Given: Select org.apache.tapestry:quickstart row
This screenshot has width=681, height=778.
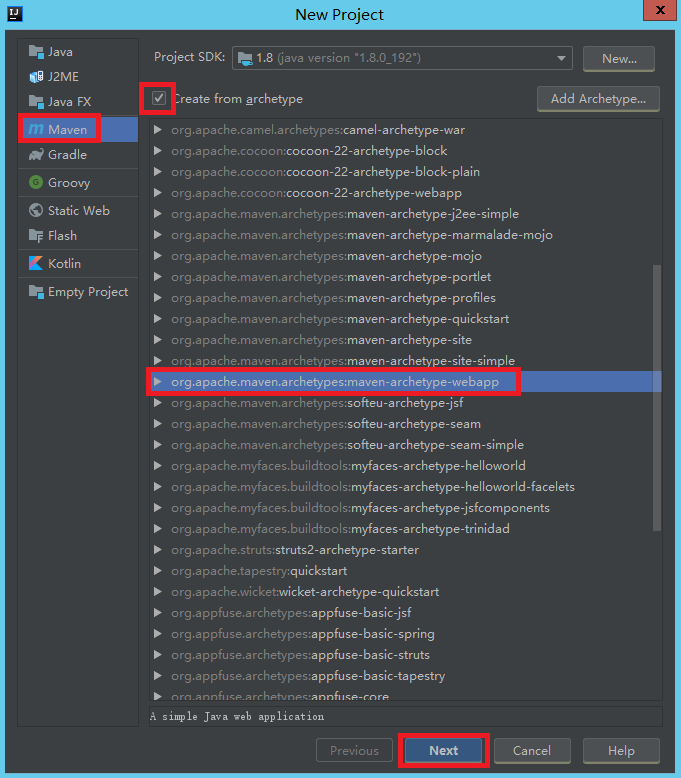Looking at the screenshot, I should (x=406, y=571).
